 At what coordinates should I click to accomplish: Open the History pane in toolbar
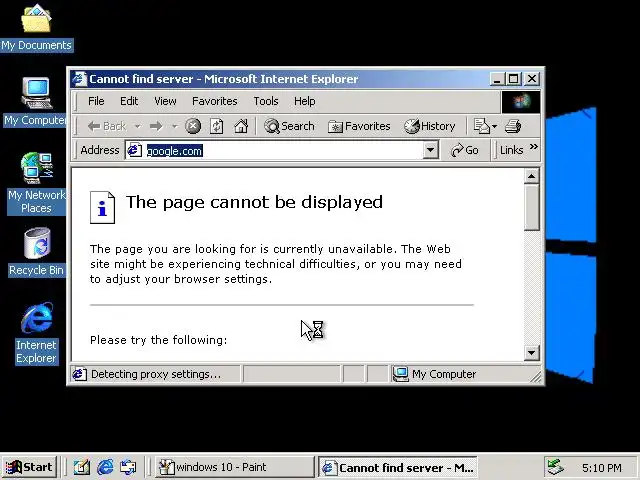[x=429, y=126]
